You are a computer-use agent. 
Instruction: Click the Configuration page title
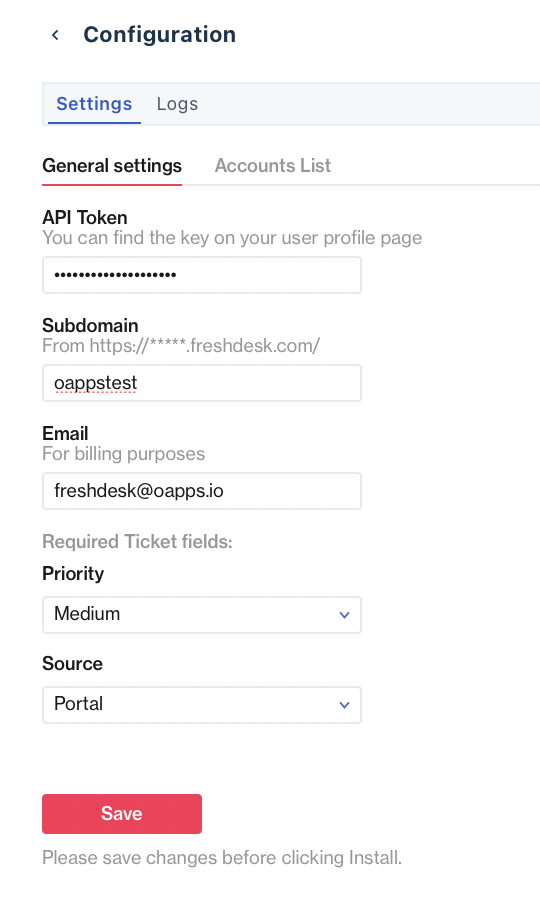click(160, 35)
